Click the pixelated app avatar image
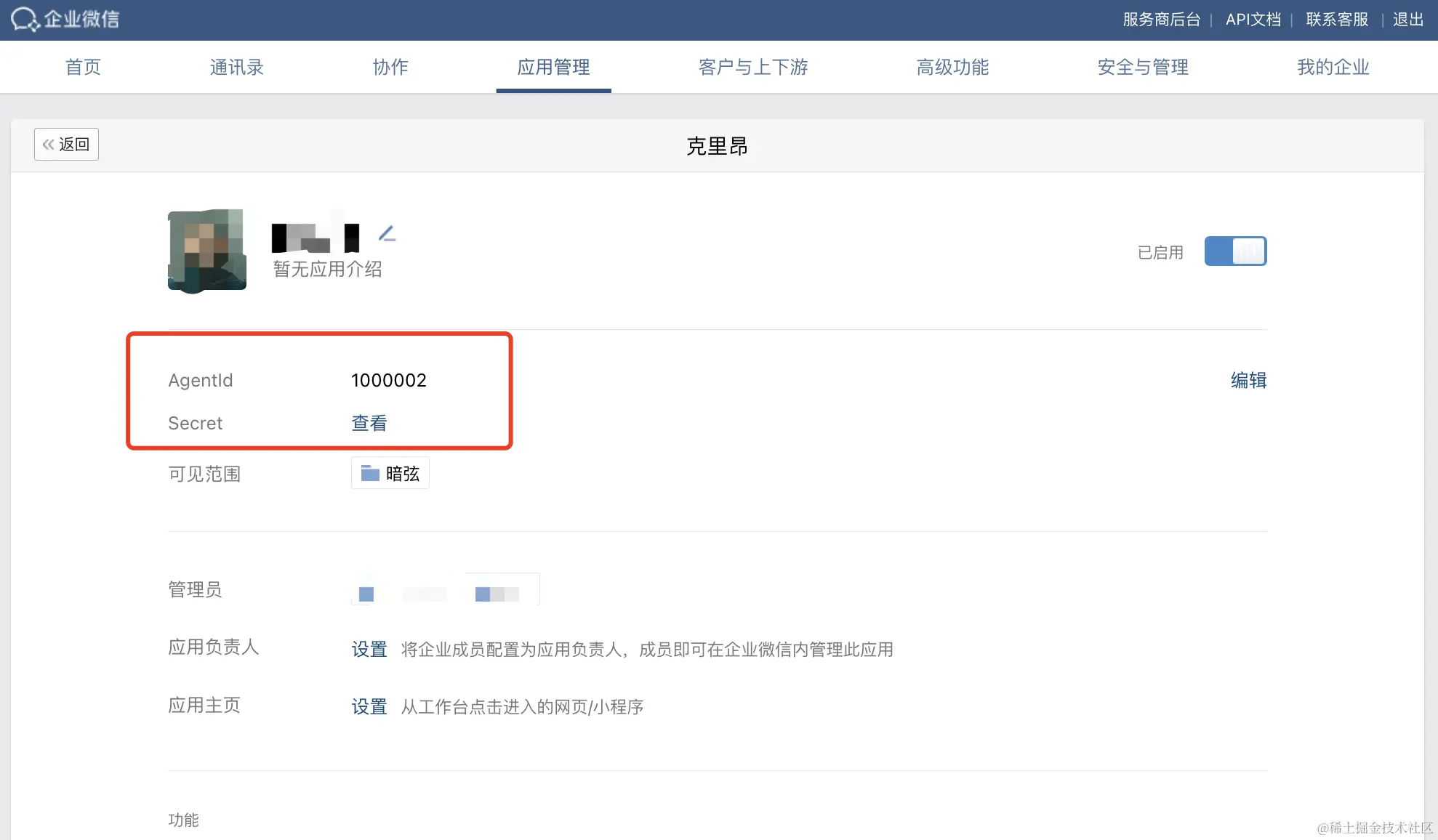This screenshot has width=1438, height=840. coord(207,251)
